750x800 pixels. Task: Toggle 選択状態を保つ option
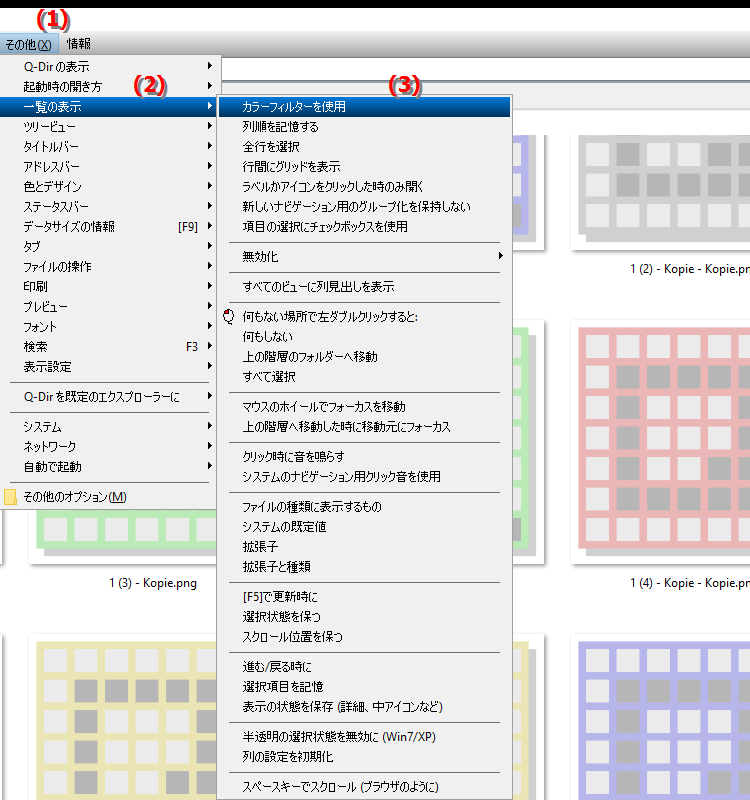(364, 616)
